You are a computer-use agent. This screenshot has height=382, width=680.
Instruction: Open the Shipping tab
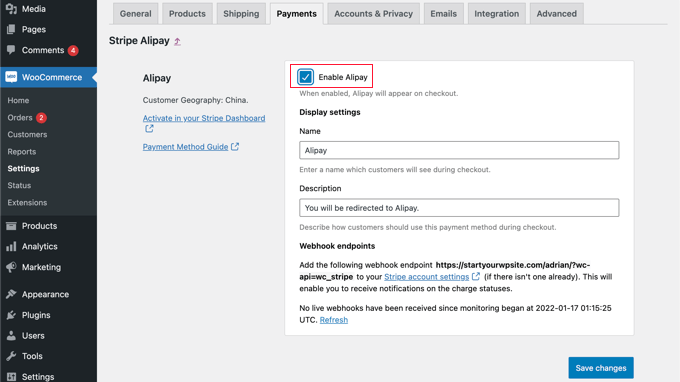(x=241, y=14)
